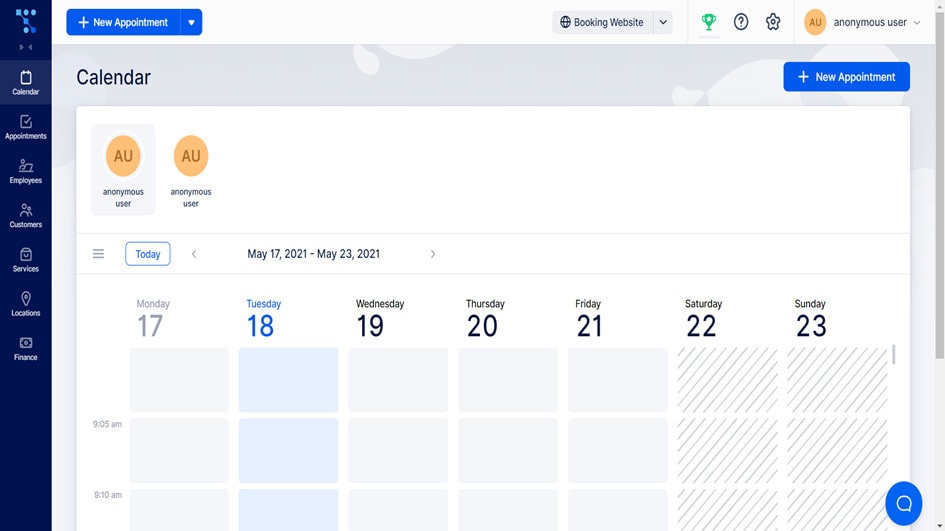
Task: Open the Appointments sidebar section
Action: [25, 127]
